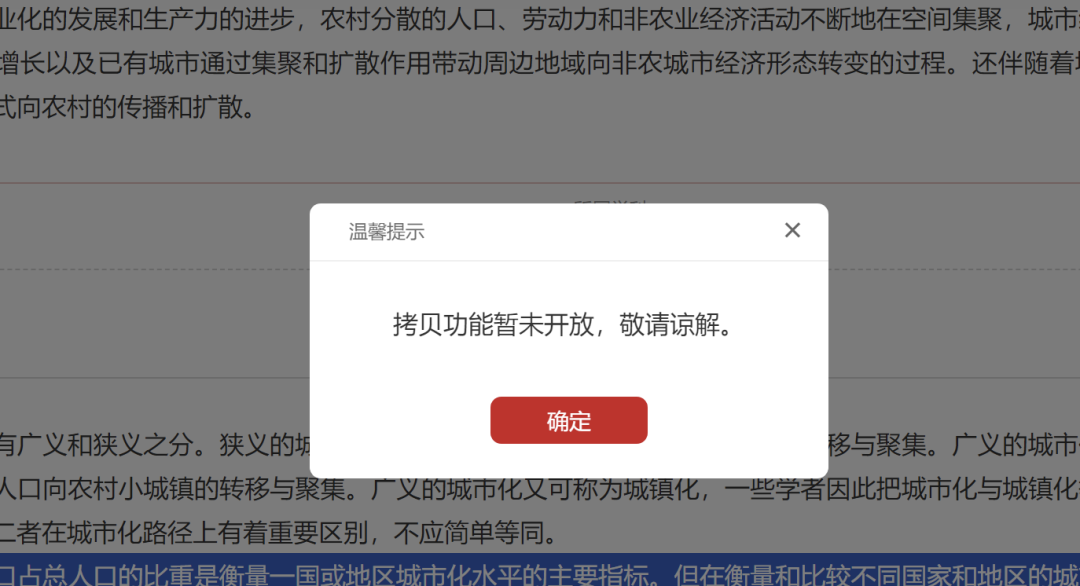Viewport: 1080px width, 586px height.
Task: Click the line starting 业化的发展和生产力的进步
Action: click(540, 20)
